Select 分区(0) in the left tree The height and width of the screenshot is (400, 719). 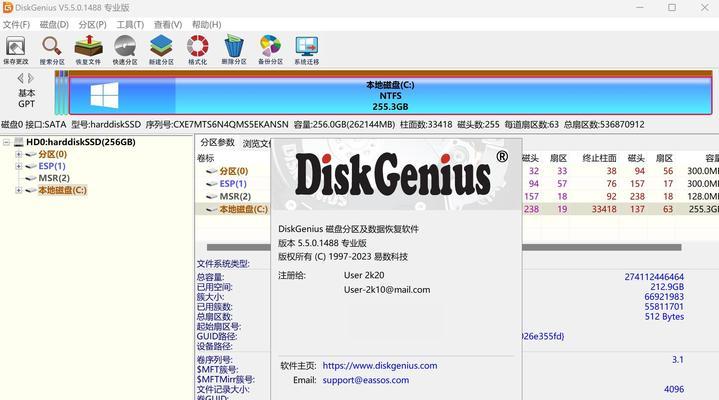click(x=52, y=154)
